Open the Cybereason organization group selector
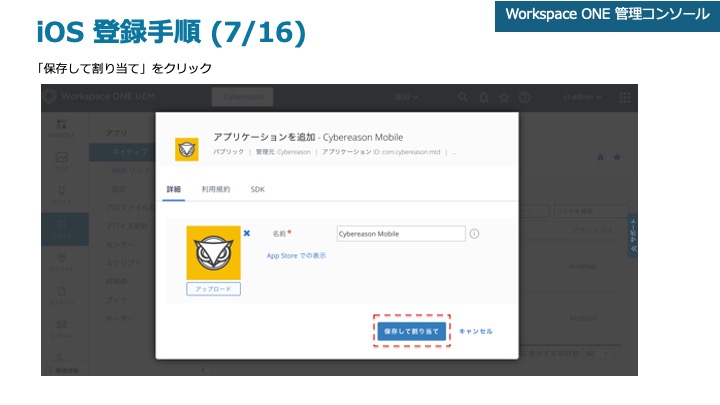The image size is (720, 405). click(242, 97)
